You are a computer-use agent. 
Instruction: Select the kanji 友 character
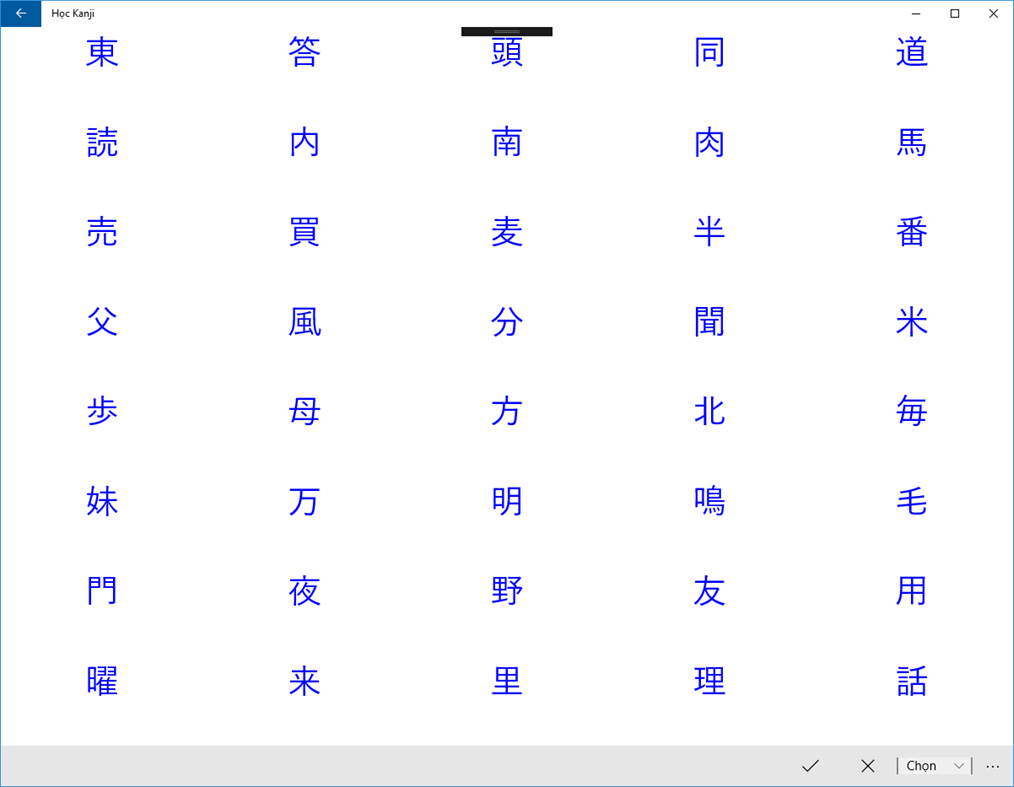click(709, 591)
